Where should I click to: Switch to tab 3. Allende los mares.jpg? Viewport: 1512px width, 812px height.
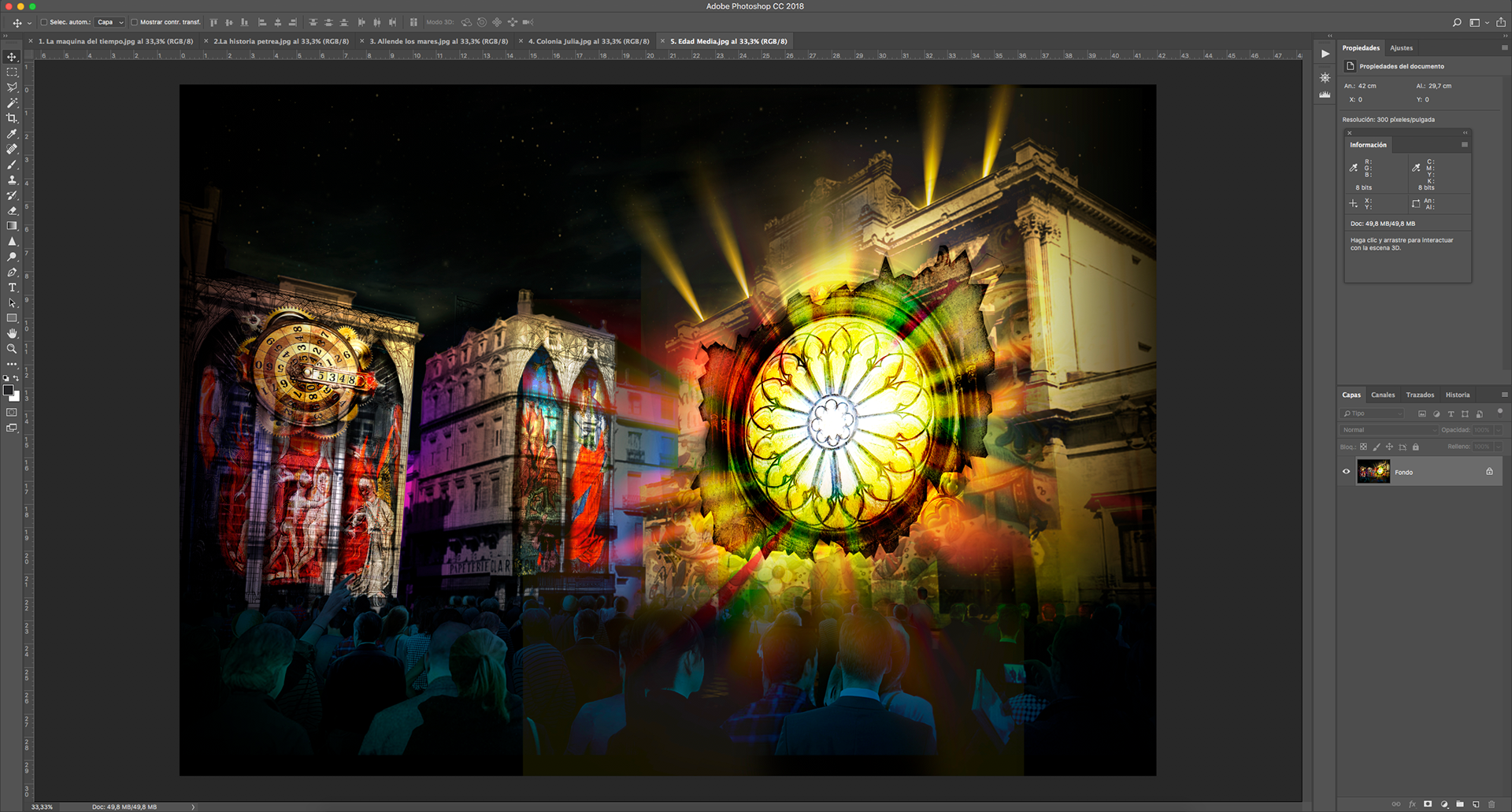(x=439, y=42)
